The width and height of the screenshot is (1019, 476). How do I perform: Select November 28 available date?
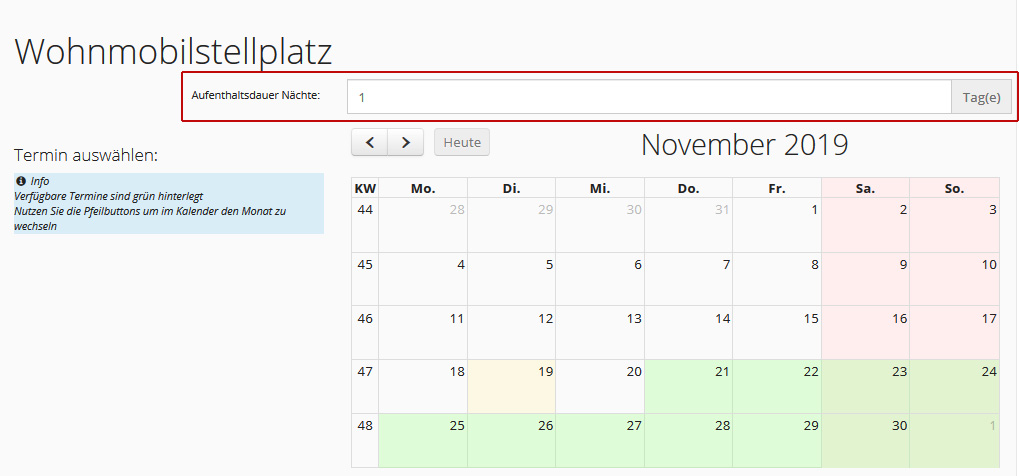coord(688,440)
